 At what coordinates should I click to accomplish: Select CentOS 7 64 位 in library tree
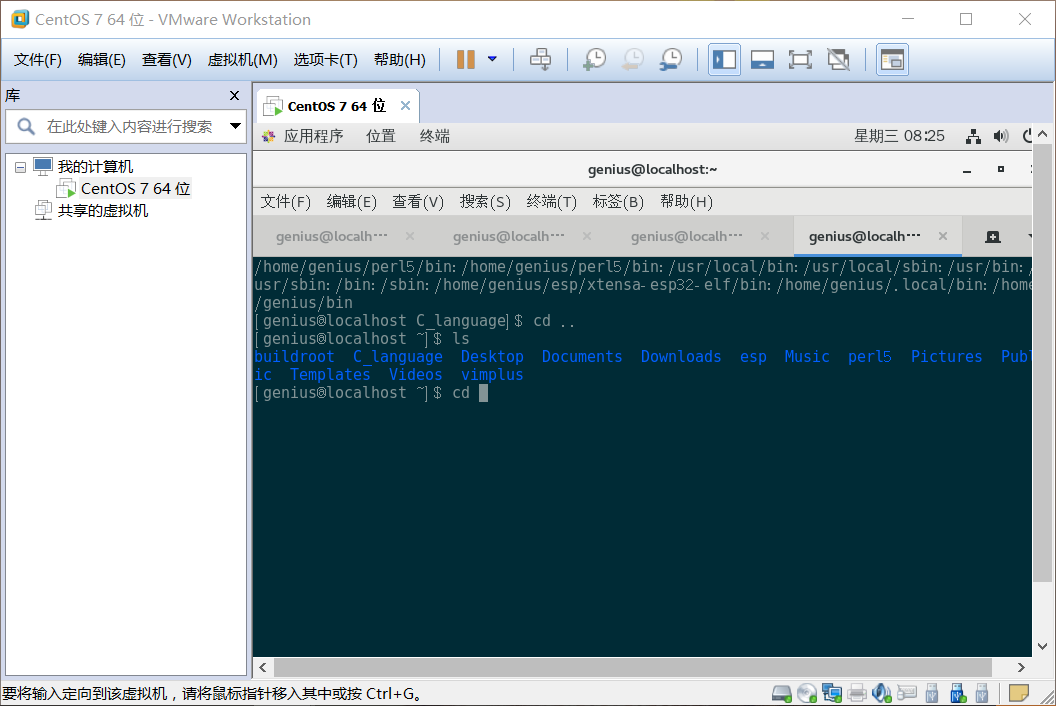coord(135,189)
